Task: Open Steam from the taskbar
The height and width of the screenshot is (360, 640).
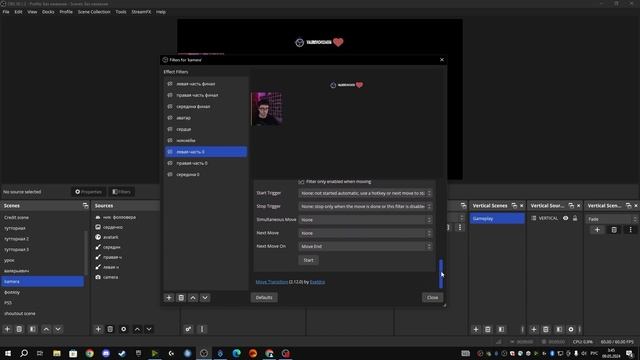Action: pyautogui.click(x=122, y=353)
